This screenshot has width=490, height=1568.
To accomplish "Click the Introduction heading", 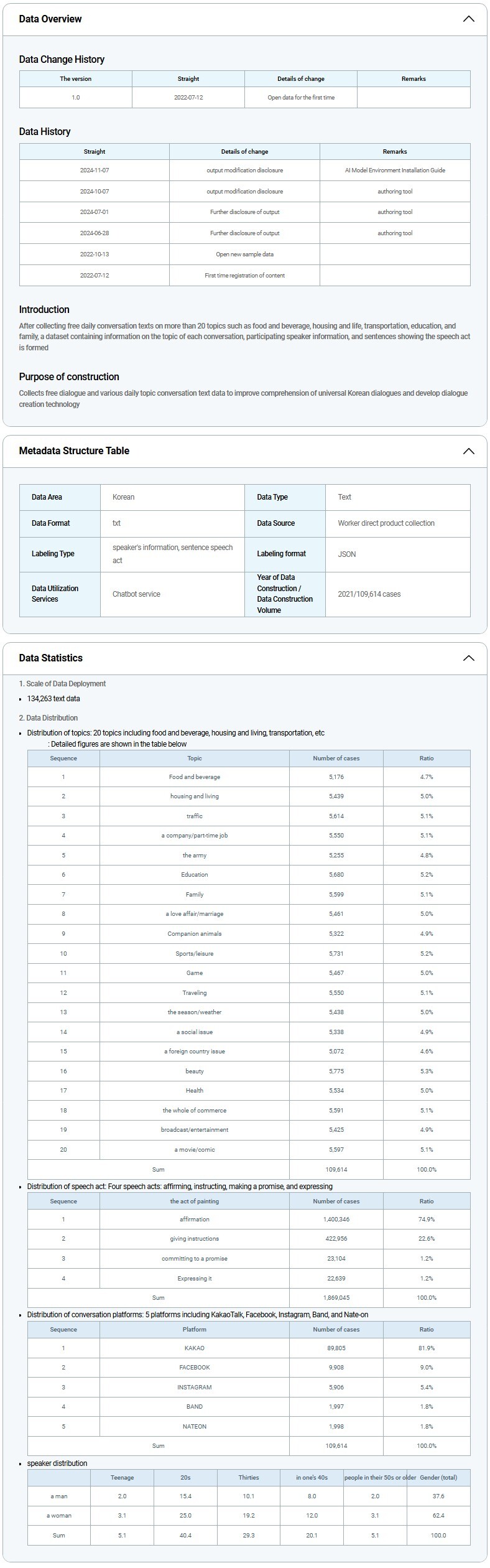I will click(x=44, y=310).
